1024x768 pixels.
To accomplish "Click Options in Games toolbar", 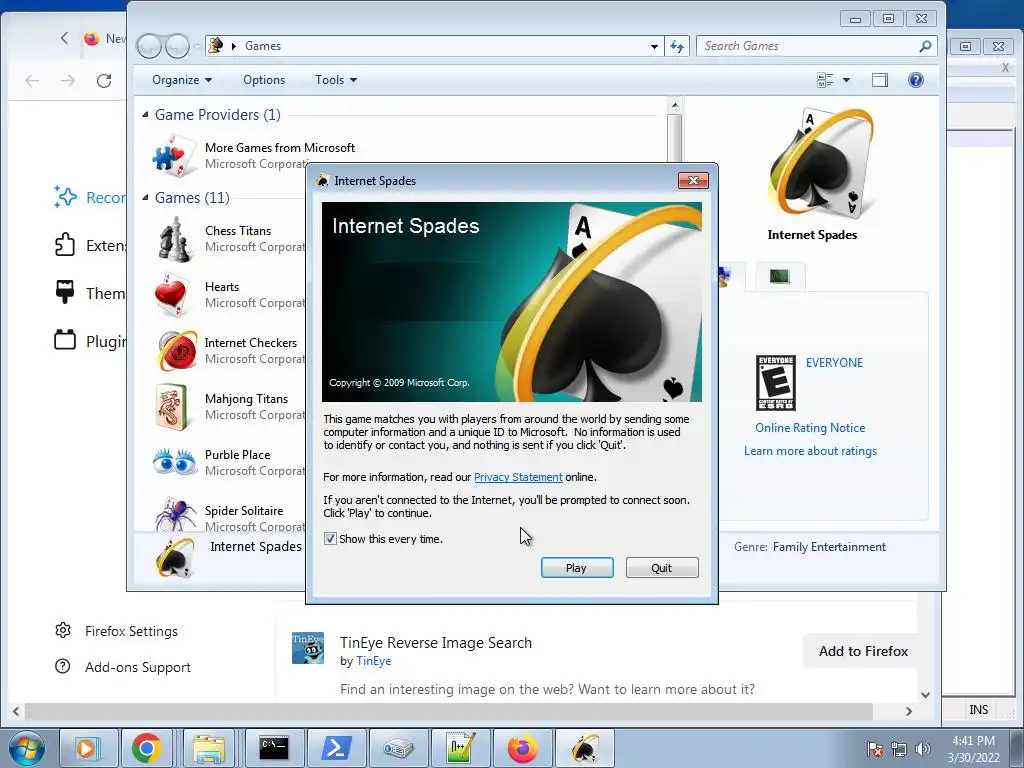I will (264, 80).
